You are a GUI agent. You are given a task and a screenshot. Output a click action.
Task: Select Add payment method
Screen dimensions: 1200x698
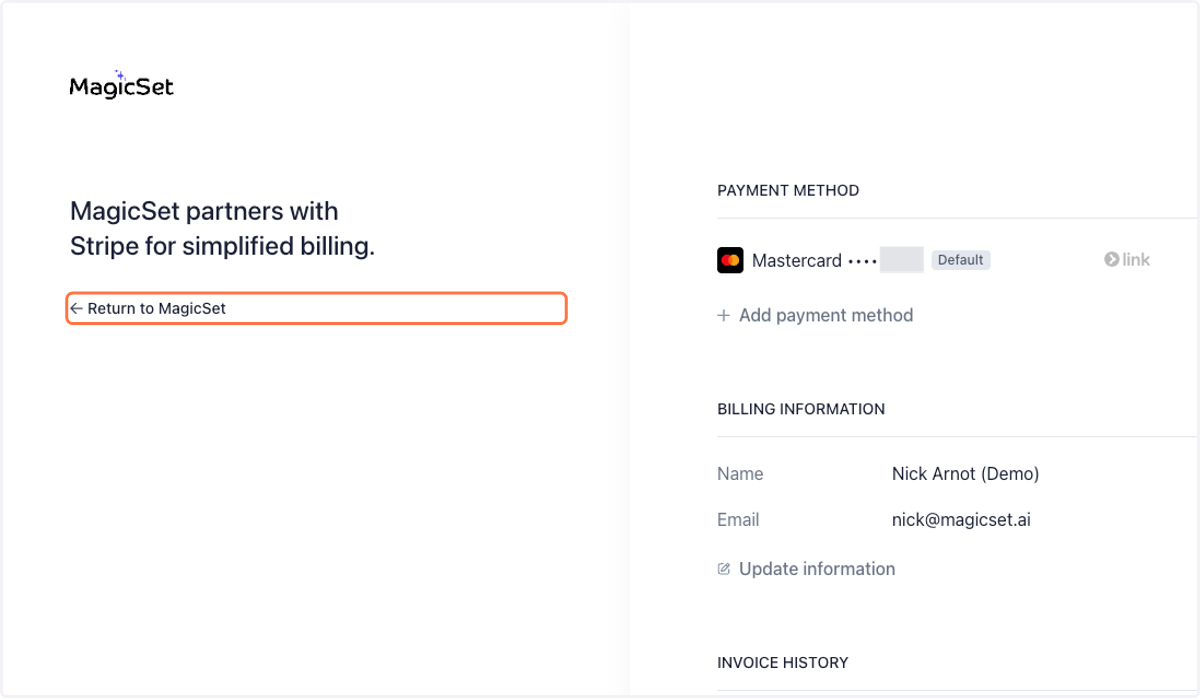(x=815, y=315)
